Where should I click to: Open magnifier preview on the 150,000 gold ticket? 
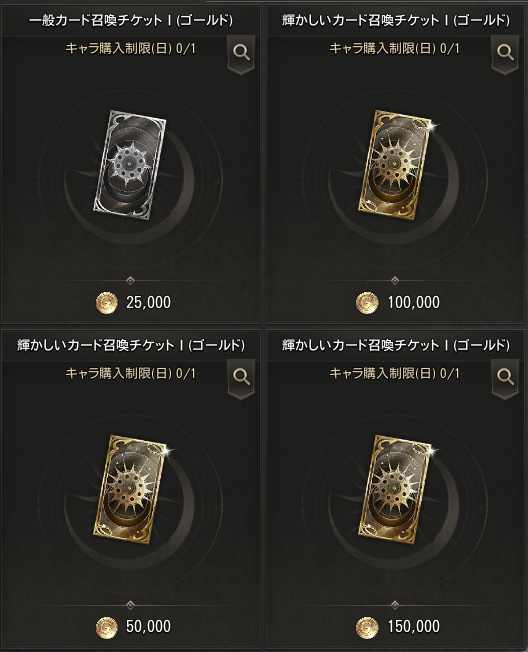pyautogui.click(x=505, y=378)
